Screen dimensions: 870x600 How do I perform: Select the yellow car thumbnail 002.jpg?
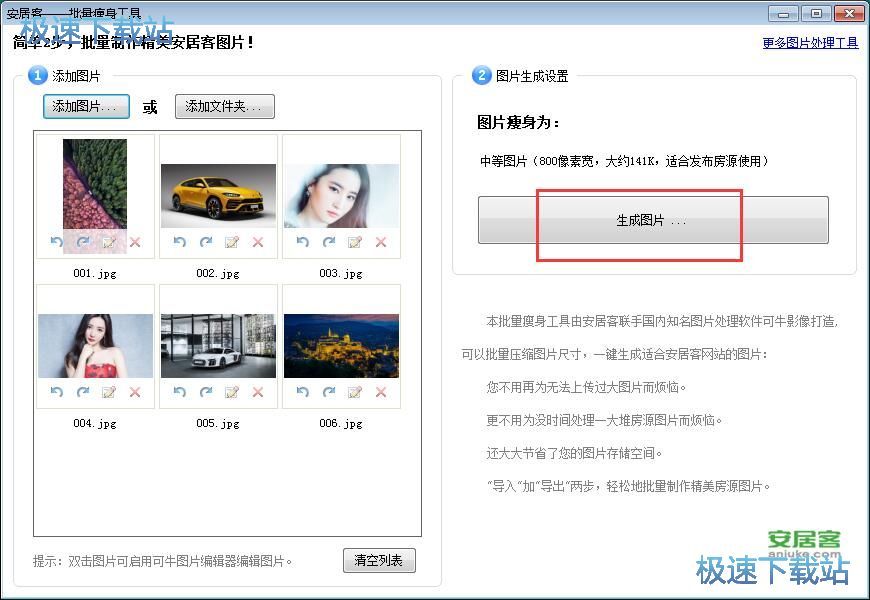tap(218, 196)
